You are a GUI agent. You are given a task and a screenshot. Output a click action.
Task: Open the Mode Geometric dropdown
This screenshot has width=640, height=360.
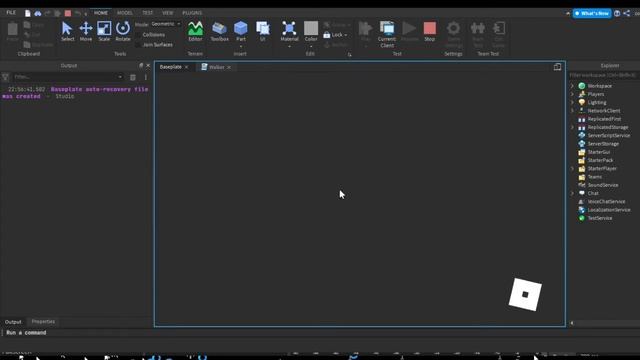click(166, 24)
